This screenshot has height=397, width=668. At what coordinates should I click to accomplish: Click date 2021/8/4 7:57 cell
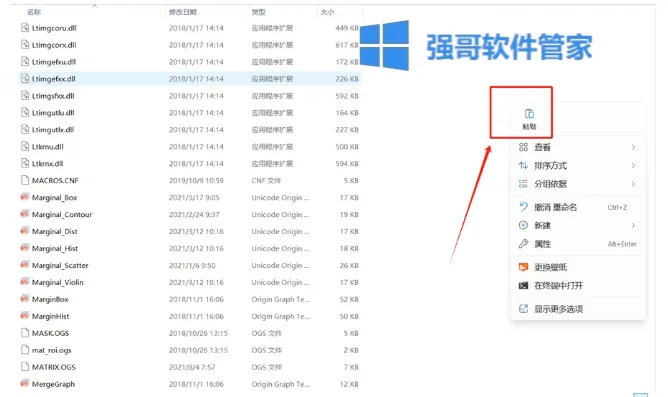192,367
